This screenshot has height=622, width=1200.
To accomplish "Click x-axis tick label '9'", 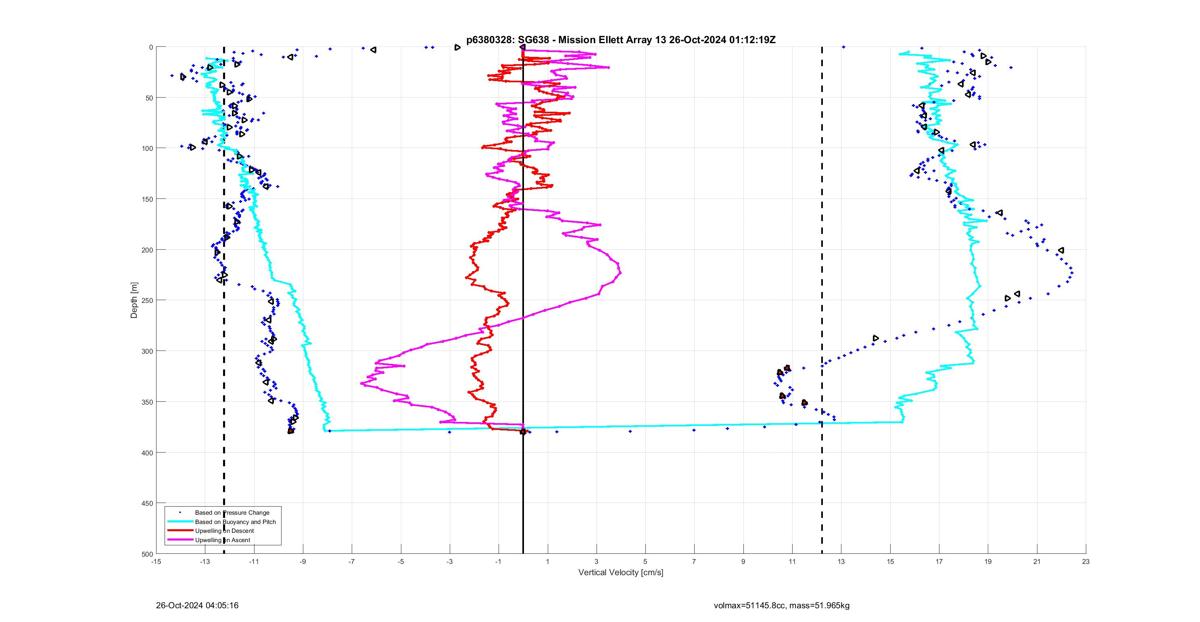I will [743, 561].
